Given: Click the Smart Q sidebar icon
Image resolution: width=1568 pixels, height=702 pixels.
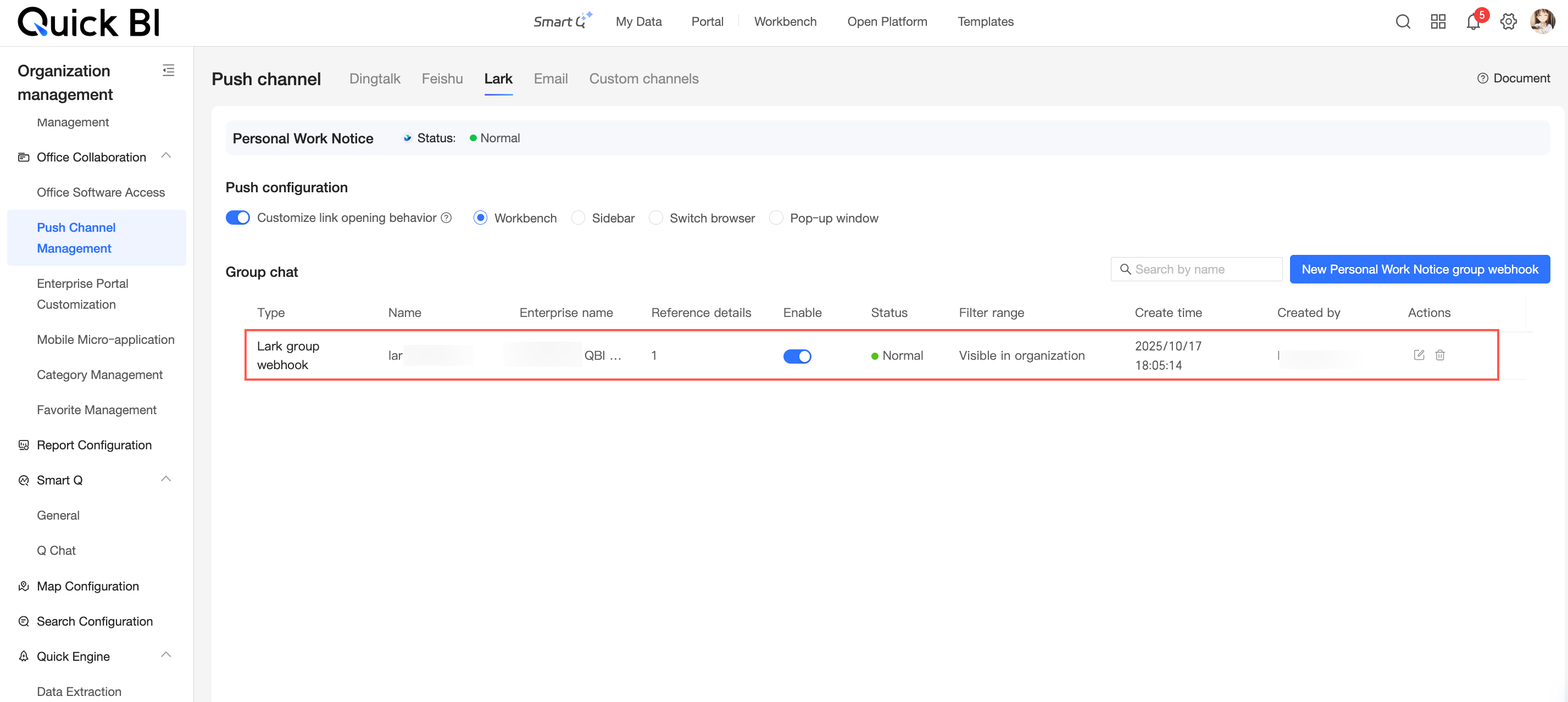Looking at the screenshot, I should click(x=24, y=481).
